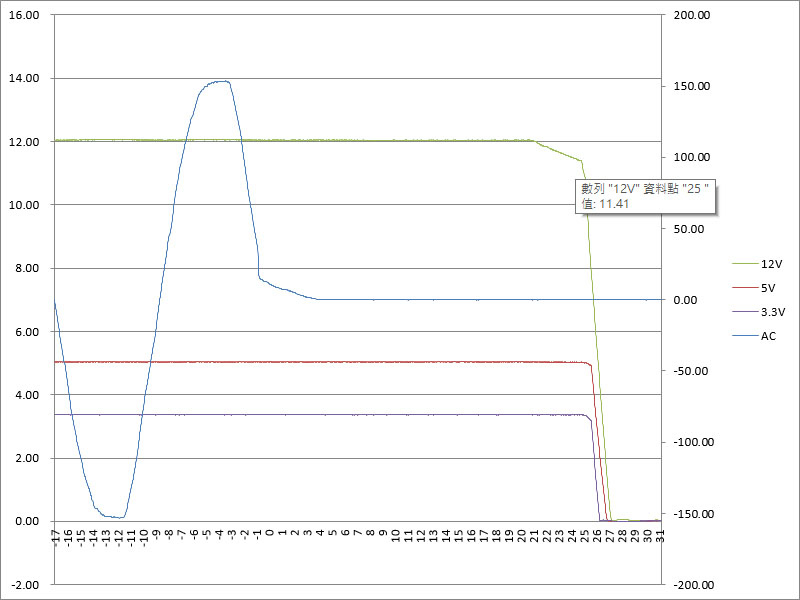
Task: Click the -200.00 label on the right axis
Action: coord(694,585)
